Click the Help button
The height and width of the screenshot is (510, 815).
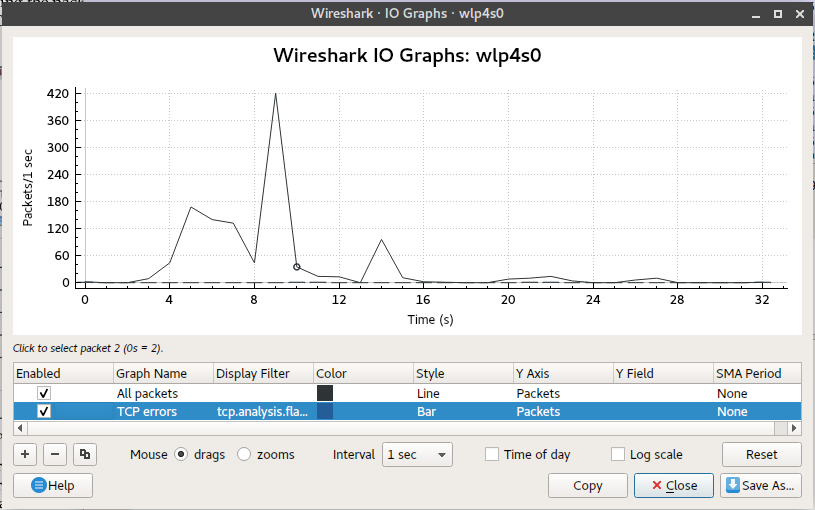(54, 485)
